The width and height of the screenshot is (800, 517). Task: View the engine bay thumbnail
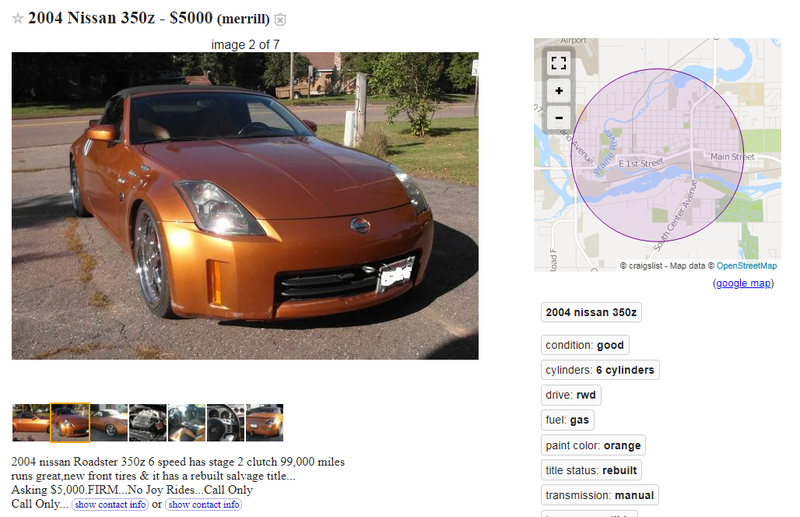148,423
